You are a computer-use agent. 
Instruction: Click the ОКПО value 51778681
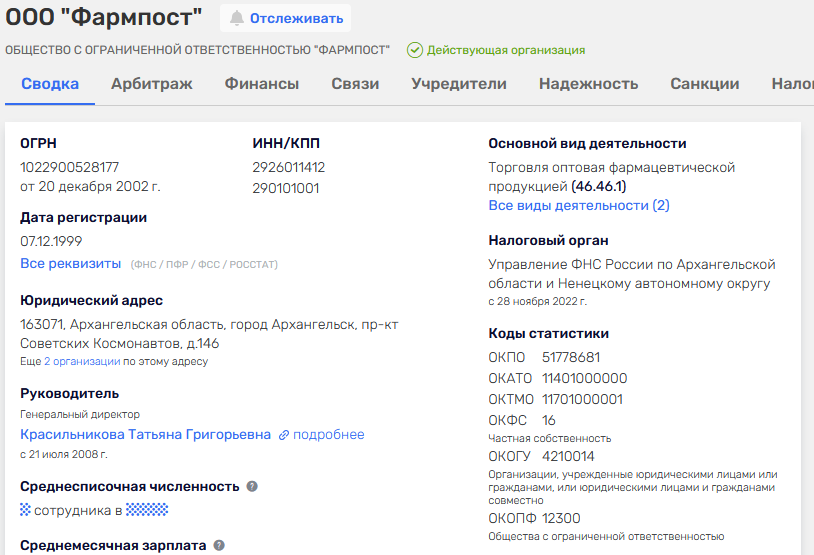pos(571,357)
